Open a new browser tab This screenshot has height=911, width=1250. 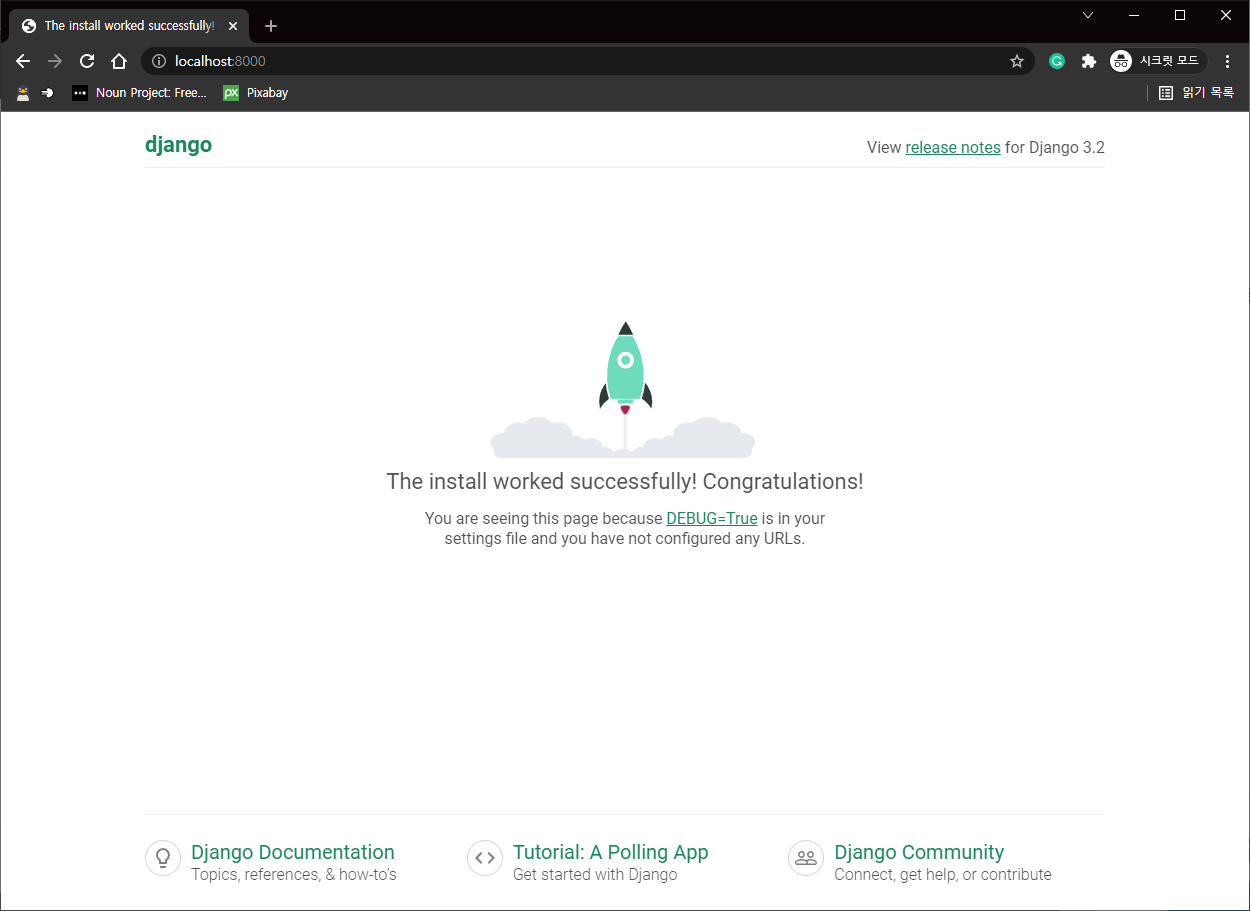coord(270,26)
